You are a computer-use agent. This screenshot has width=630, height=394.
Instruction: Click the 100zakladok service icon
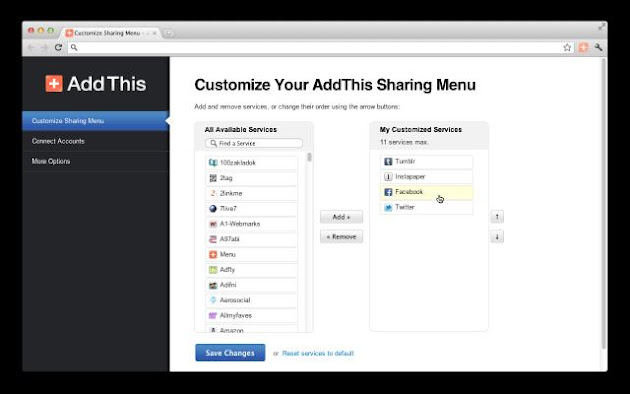213,163
